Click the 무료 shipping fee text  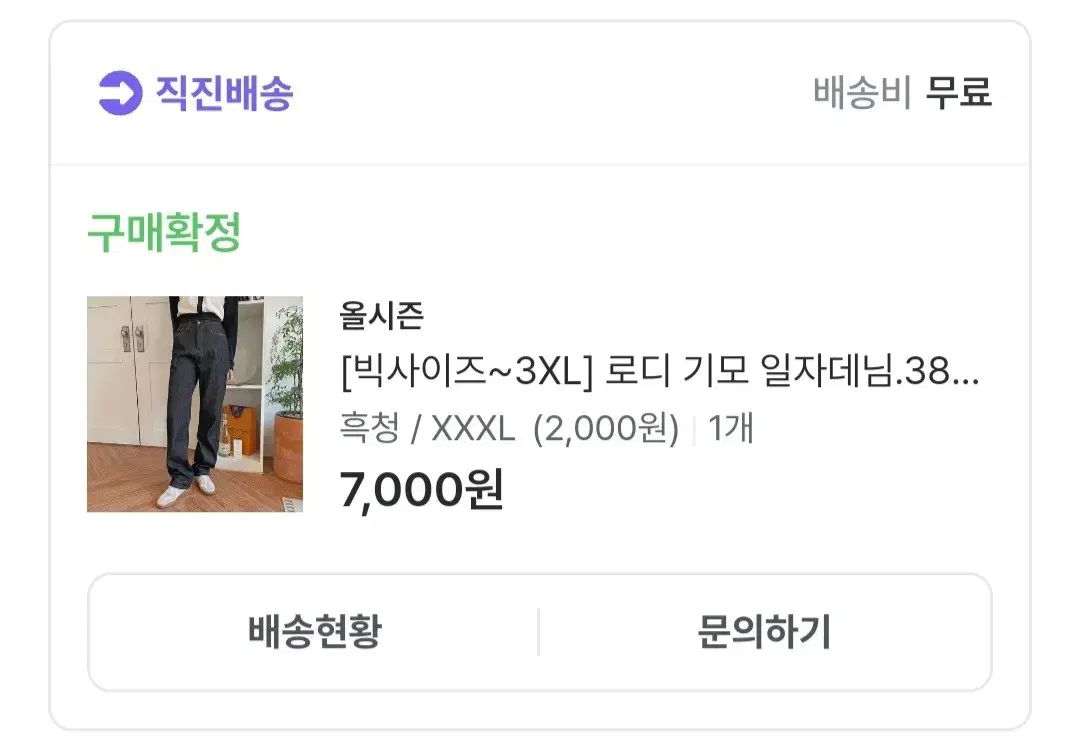click(959, 92)
